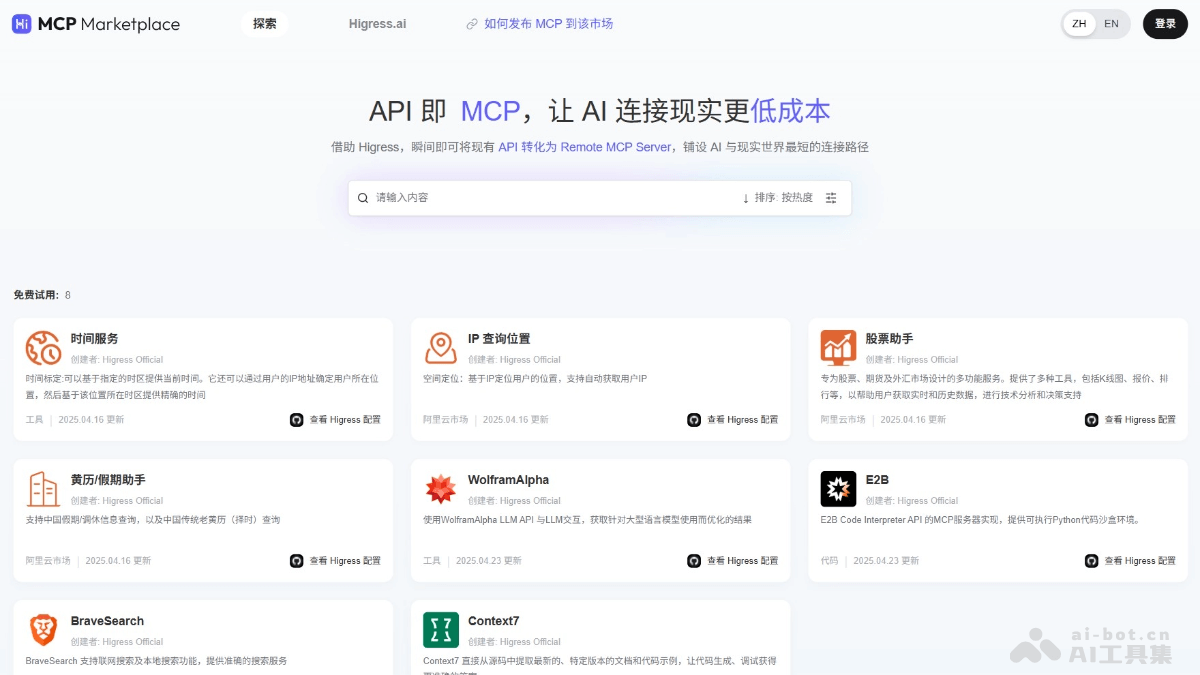Open the 如何发布 MCP 到该市场 link
The image size is (1200, 675).
coord(547,23)
